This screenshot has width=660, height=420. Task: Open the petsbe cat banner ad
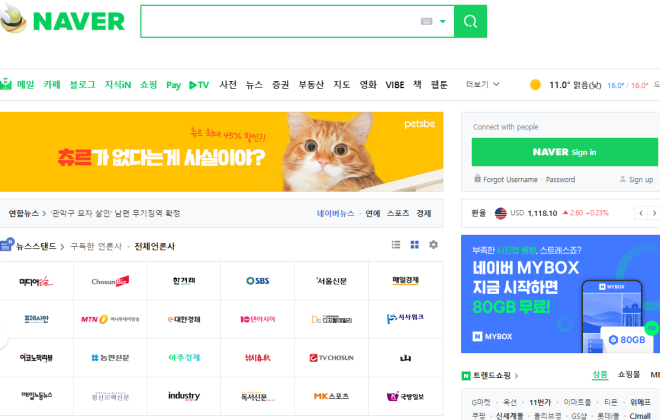(221, 152)
